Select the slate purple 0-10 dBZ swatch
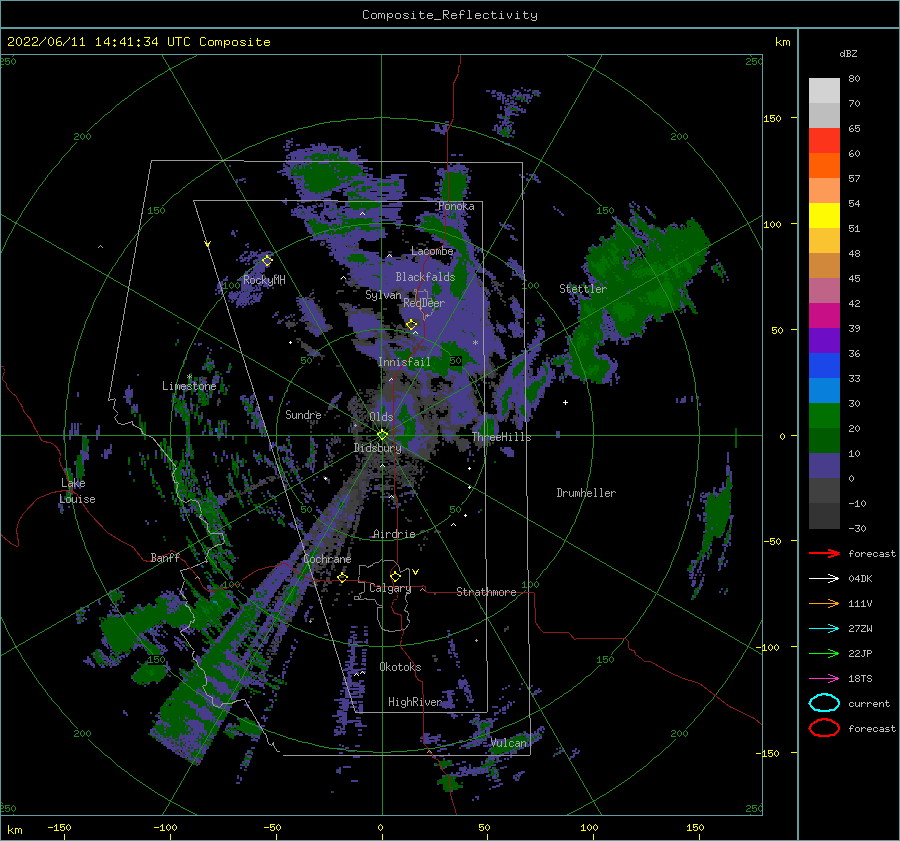900x841 pixels. click(x=824, y=466)
